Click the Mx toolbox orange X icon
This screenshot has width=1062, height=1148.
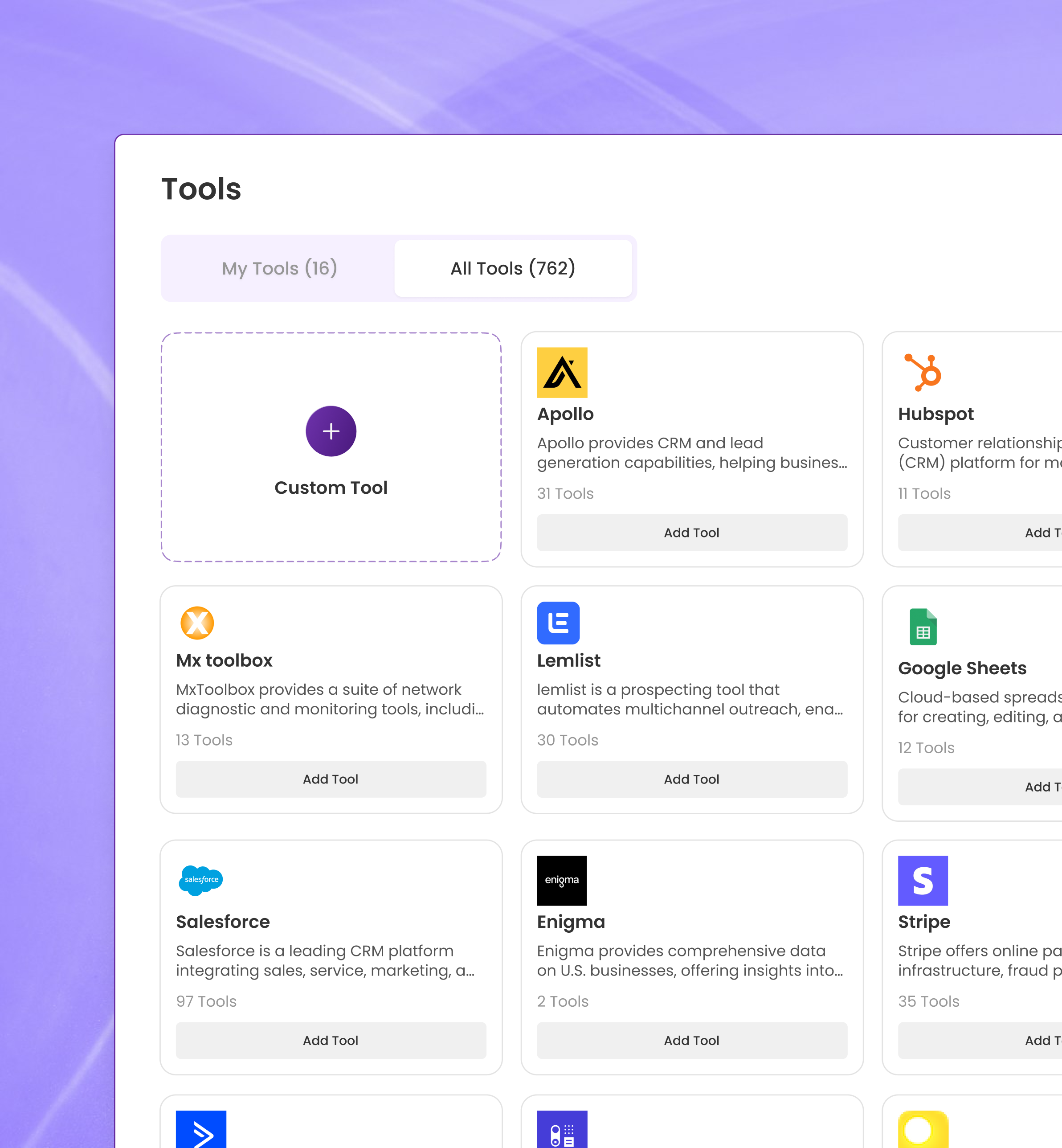click(197, 623)
